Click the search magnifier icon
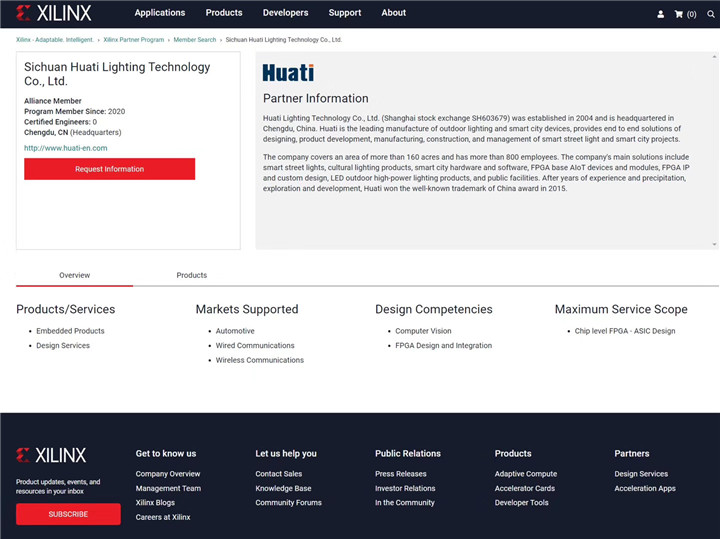This screenshot has height=539, width=720. coord(711,14)
